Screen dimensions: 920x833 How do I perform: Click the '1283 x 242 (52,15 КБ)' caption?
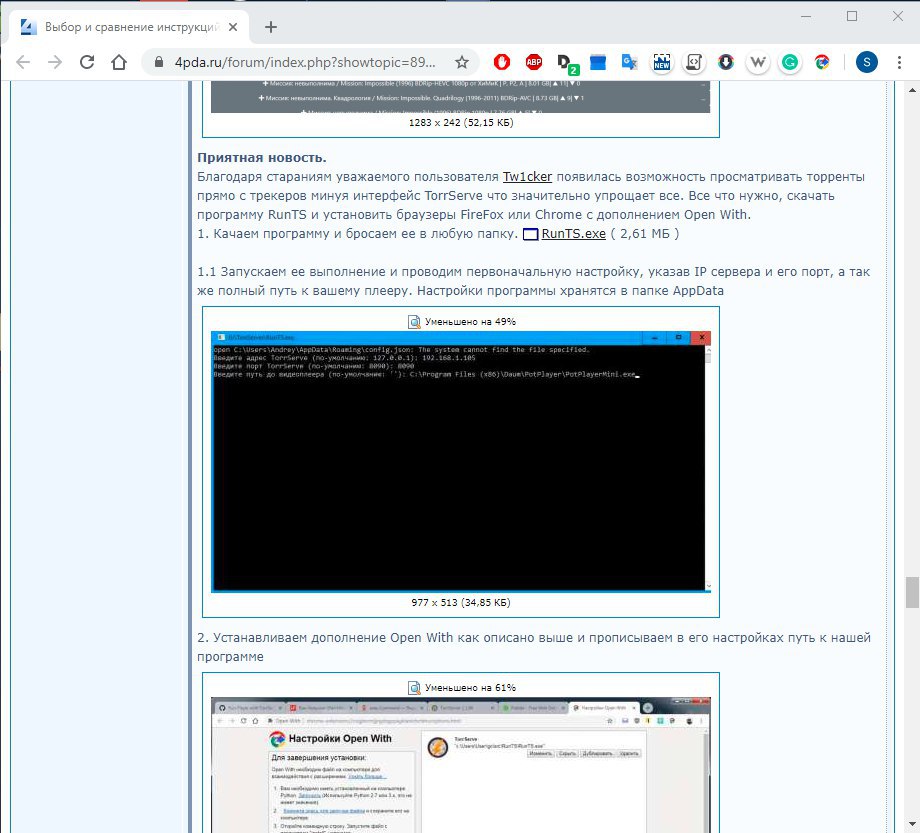point(461,123)
